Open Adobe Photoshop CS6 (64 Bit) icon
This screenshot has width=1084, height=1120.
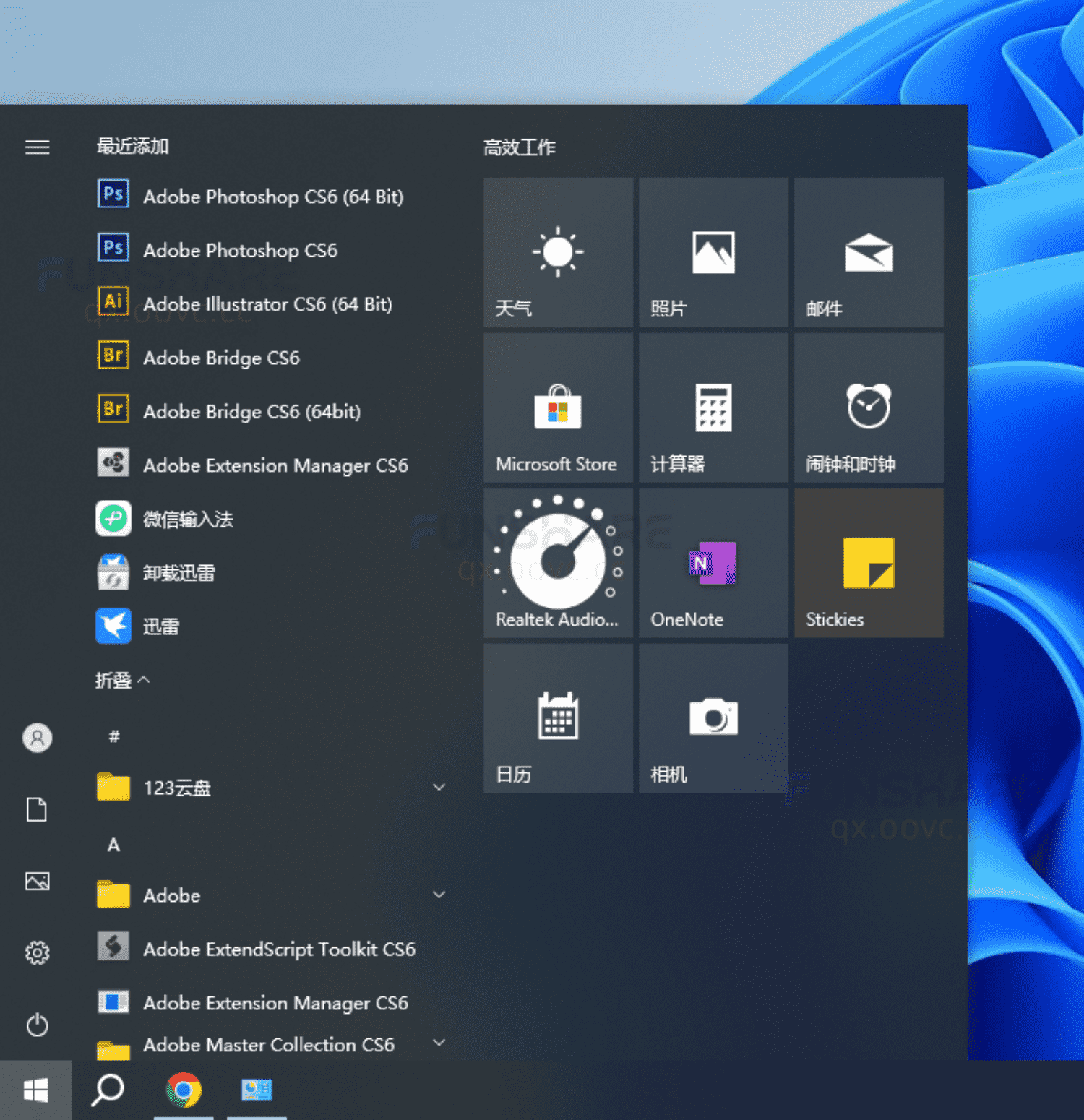(113, 194)
